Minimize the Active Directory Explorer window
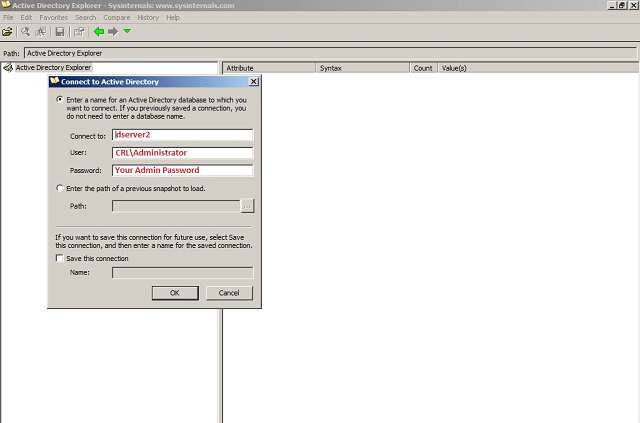640x423 pixels. (x=611, y=5)
